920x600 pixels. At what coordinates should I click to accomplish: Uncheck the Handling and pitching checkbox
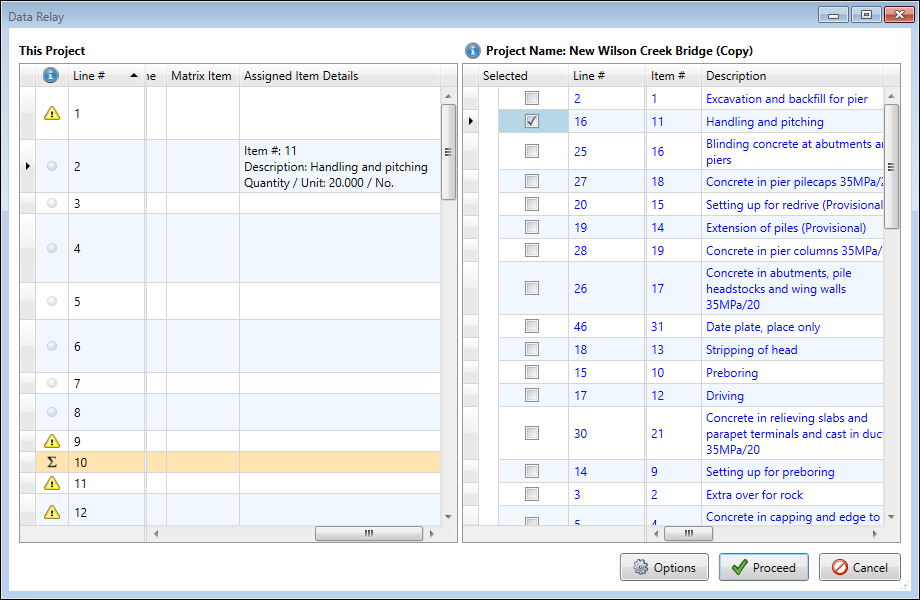pyautogui.click(x=532, y=121)
